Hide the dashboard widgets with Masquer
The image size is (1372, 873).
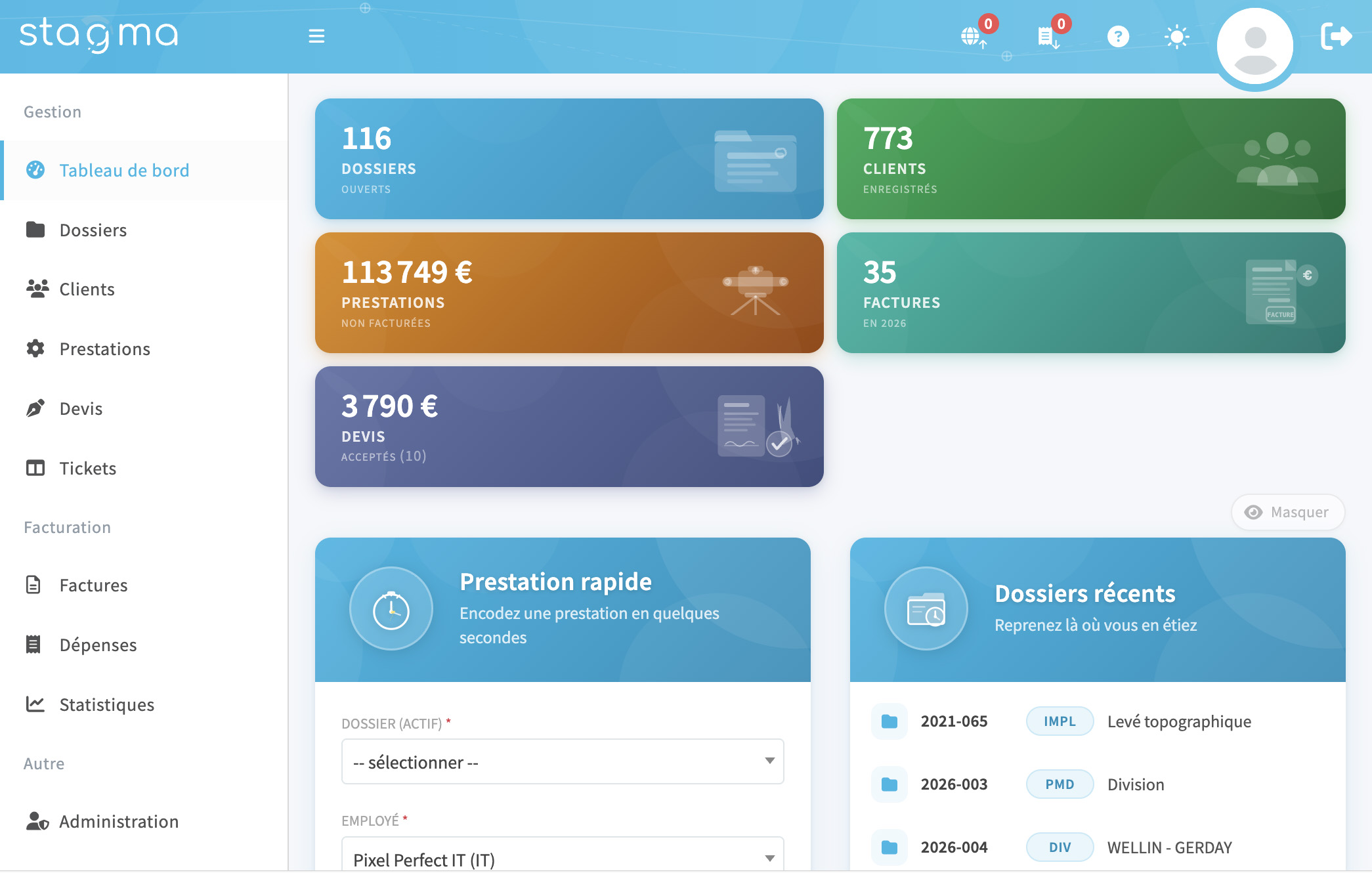coord(1287,512)
